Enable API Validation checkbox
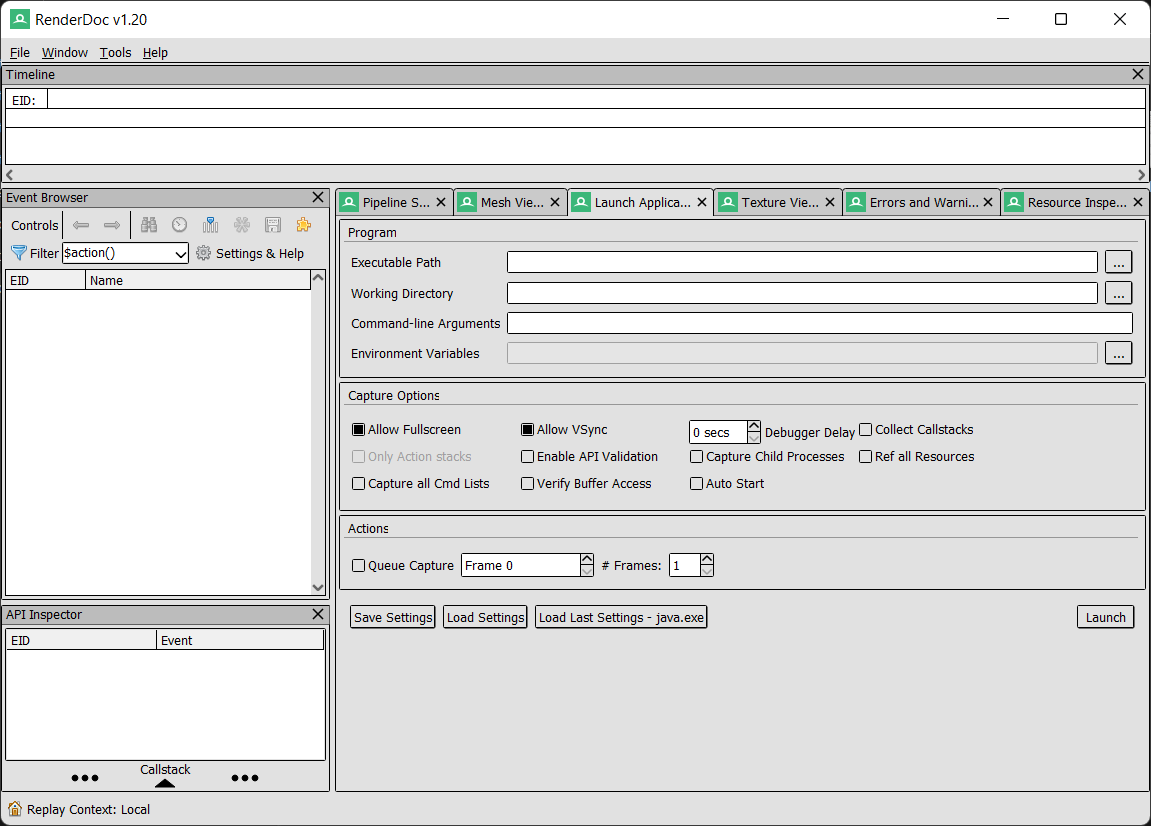1151x826 pixels. tap(528, 457)
